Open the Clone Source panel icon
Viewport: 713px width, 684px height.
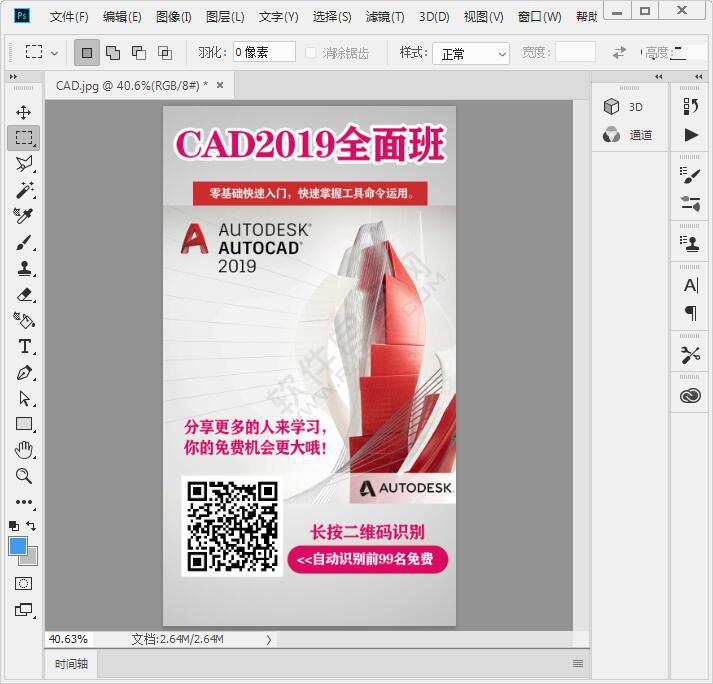coord(690,244)
